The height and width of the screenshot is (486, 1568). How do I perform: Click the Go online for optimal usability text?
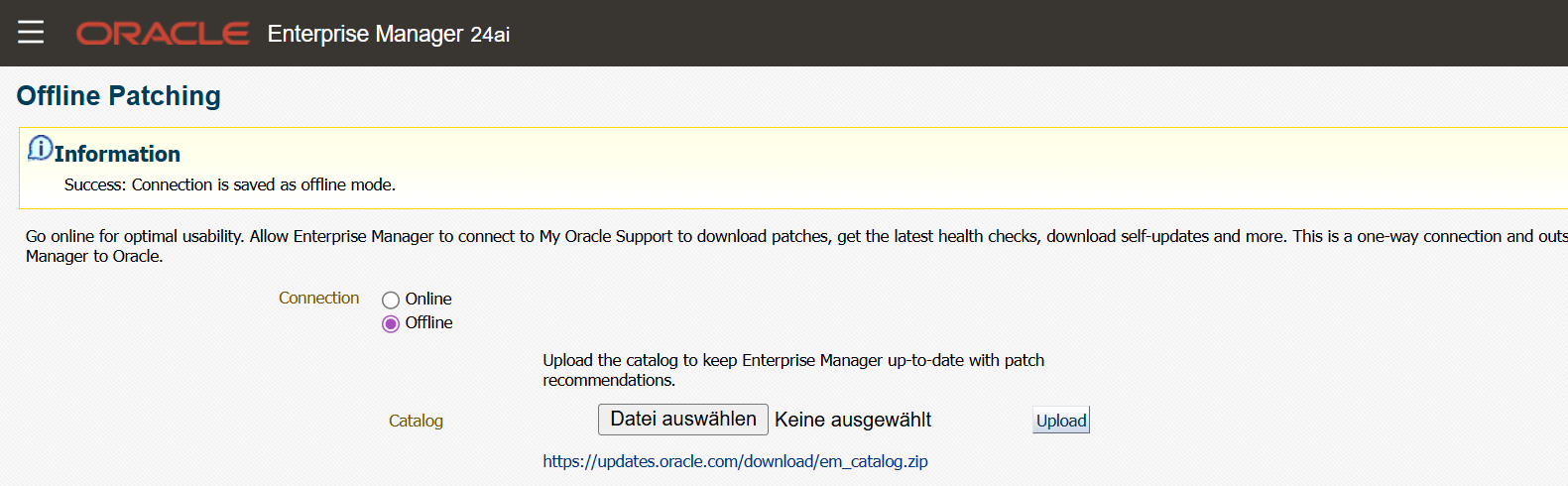pos(796,246)
